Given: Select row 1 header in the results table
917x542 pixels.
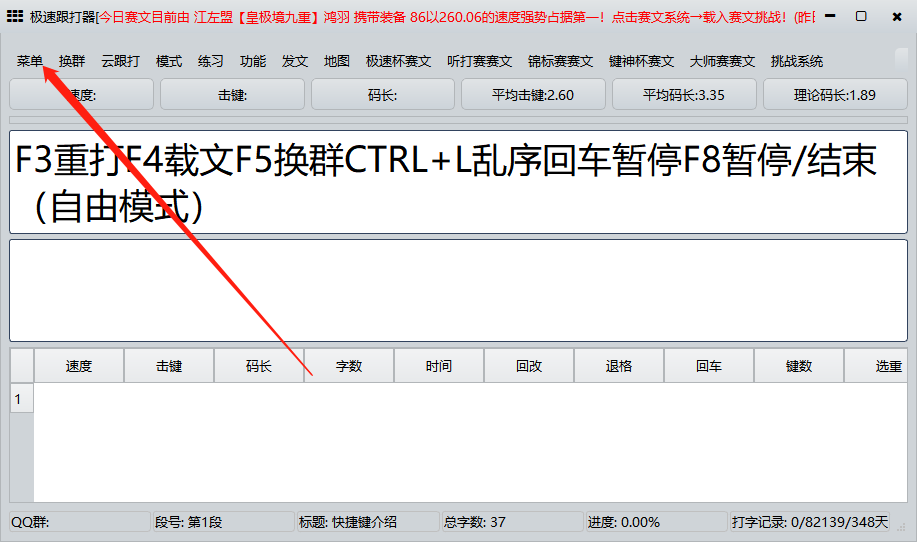Looking at the screenshot, I should click(x=21, y=399).
